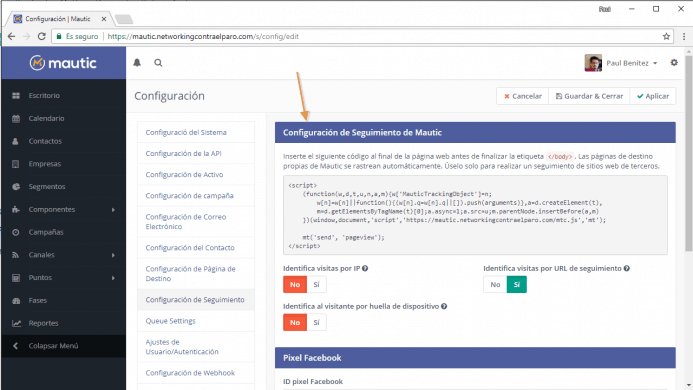Expand the Componentes submenu arrow
Viewport: 693px width, 390px height.
(x=113, y=210)
